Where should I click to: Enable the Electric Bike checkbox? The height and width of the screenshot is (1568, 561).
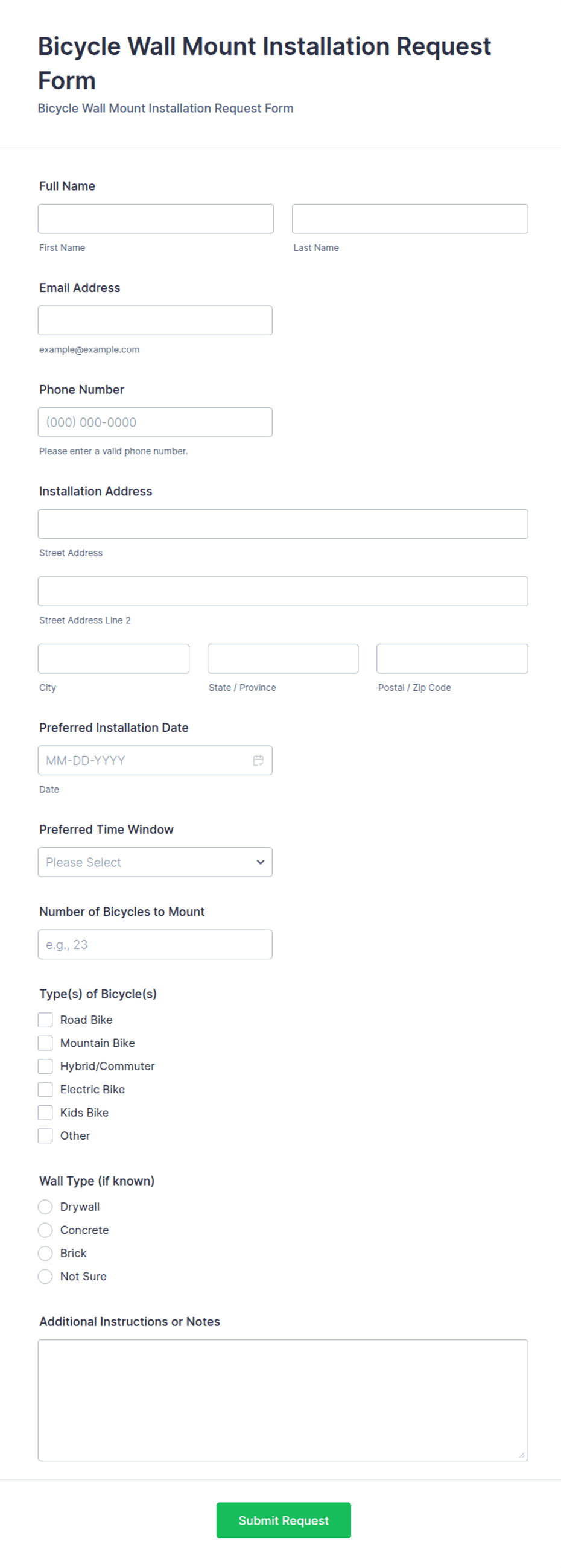45,1089
